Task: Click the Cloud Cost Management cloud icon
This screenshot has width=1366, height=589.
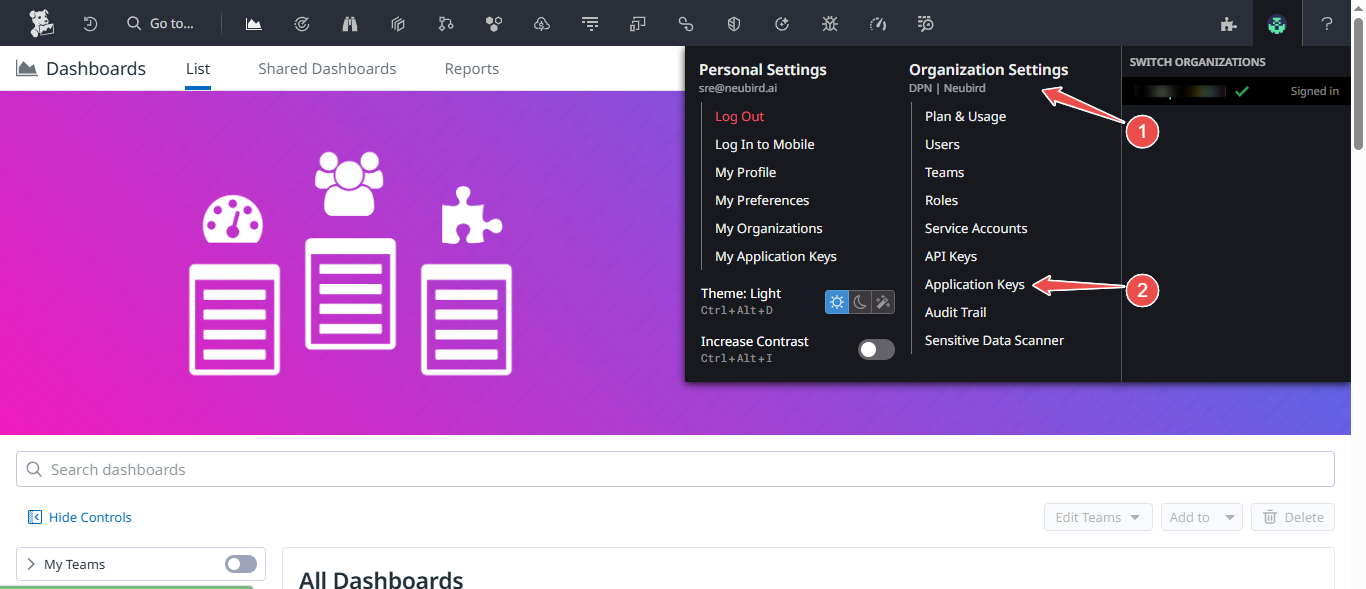Action: click(541, 23)
